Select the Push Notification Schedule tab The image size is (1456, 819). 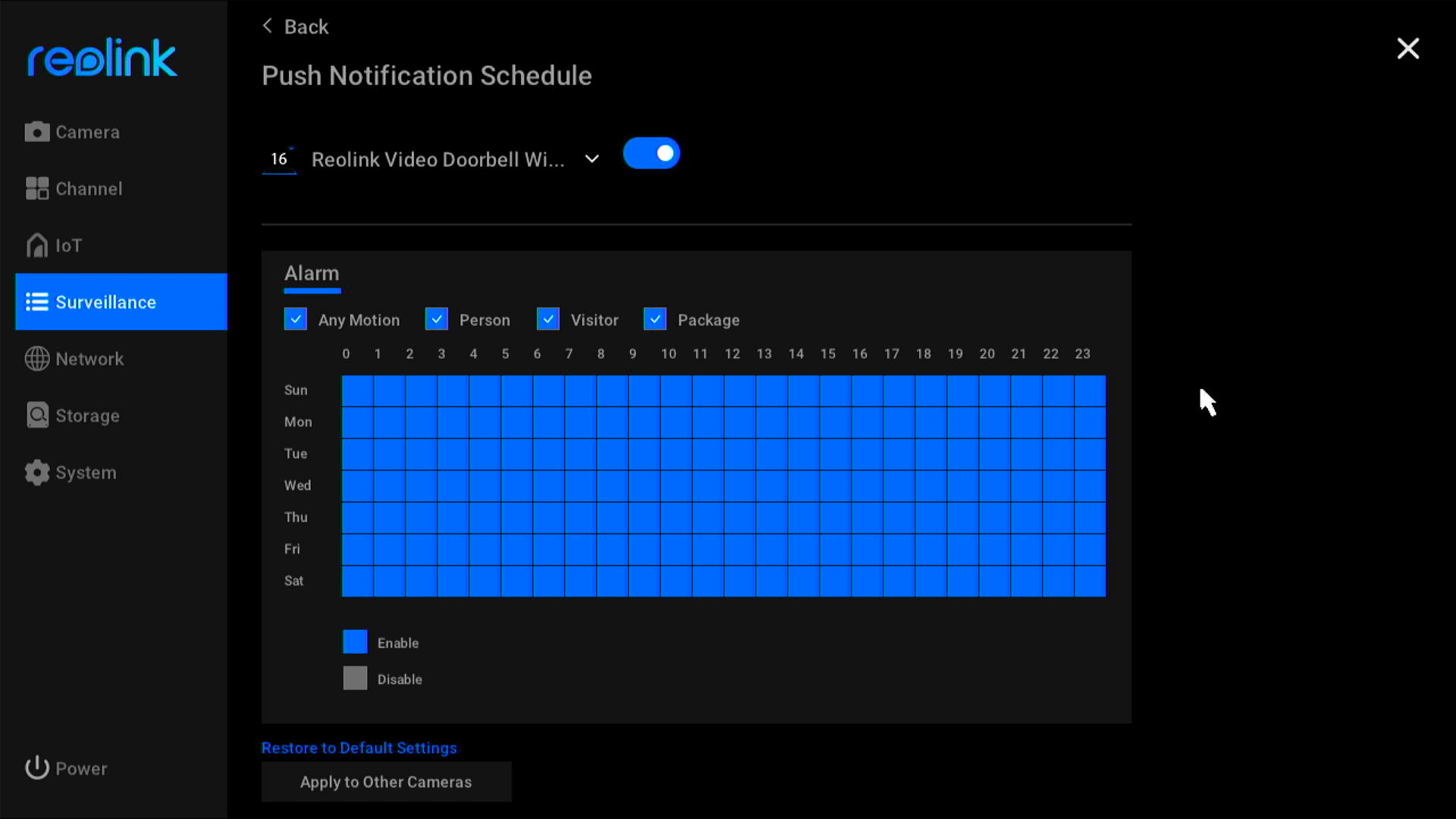427,75
